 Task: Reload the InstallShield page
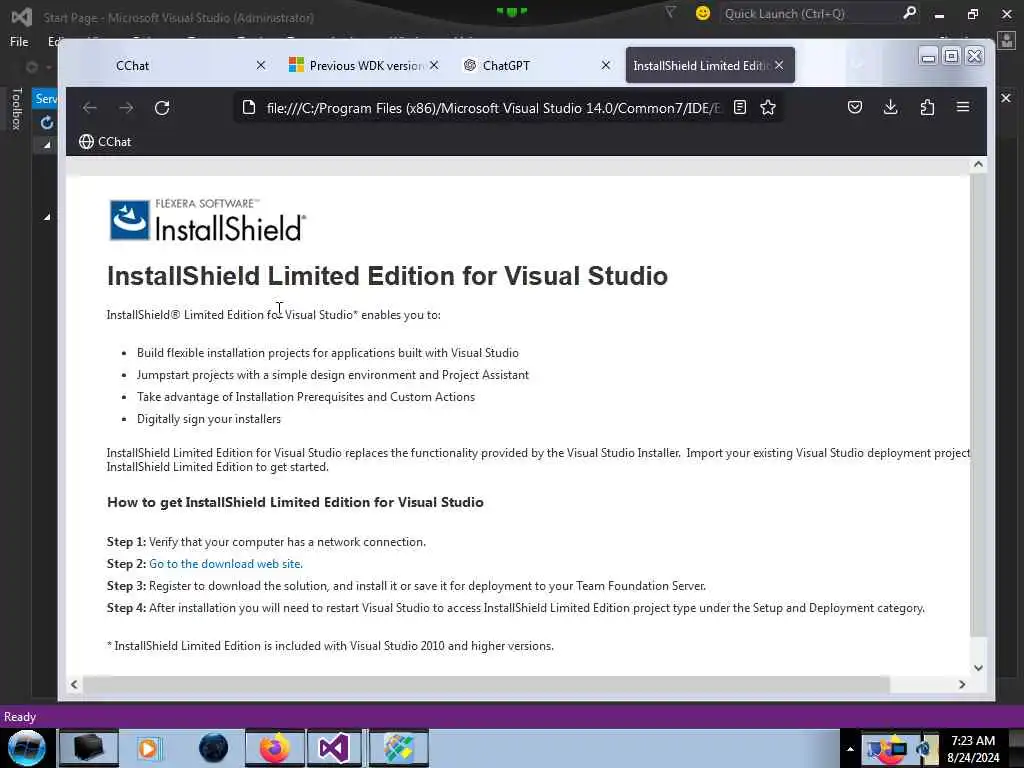pos(162,108)
